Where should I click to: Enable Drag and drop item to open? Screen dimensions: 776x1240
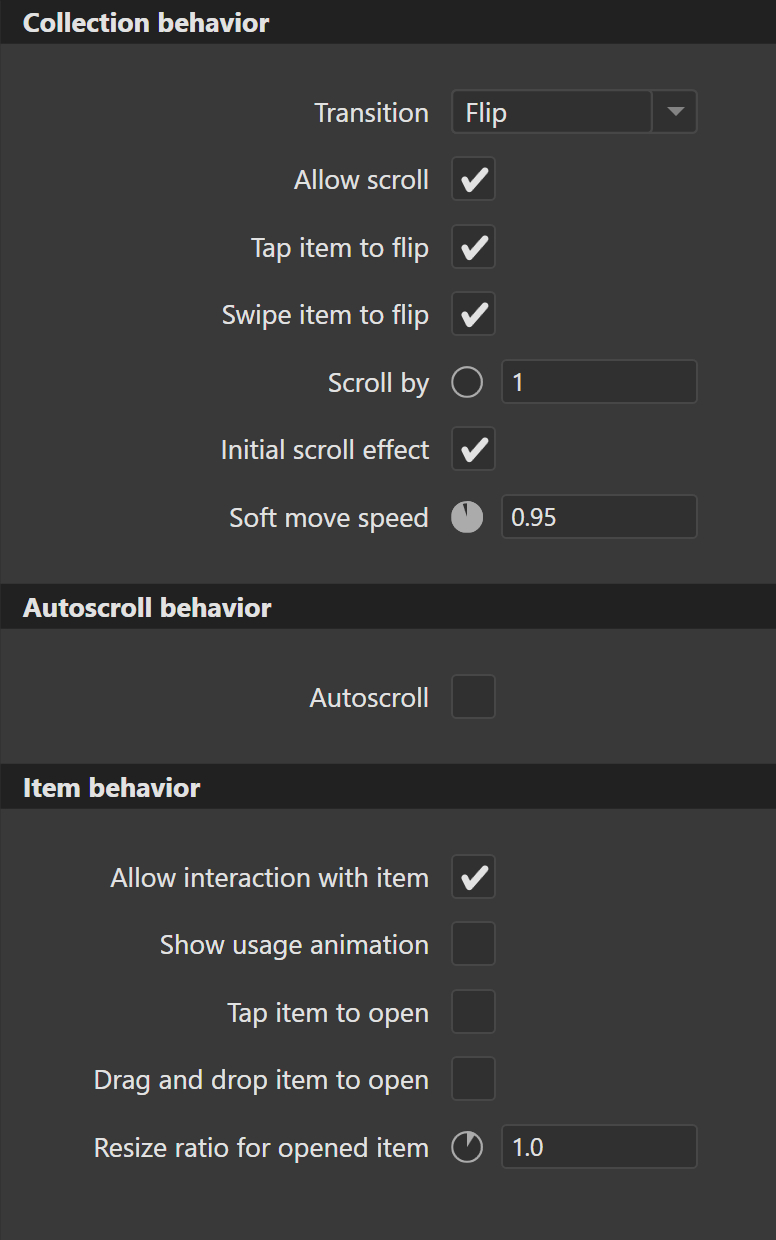click(x=473, y=1080)
